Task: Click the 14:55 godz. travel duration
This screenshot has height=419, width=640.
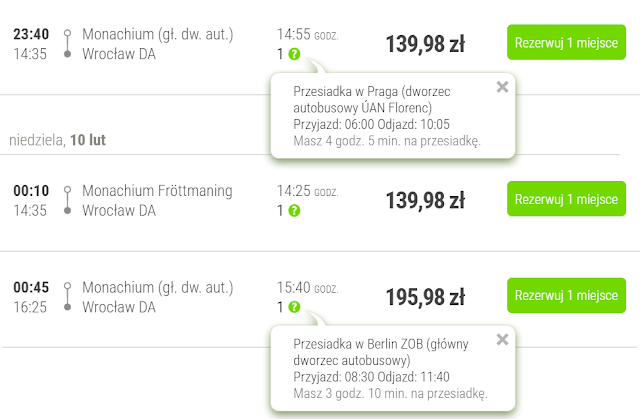Action: point(307,34)
